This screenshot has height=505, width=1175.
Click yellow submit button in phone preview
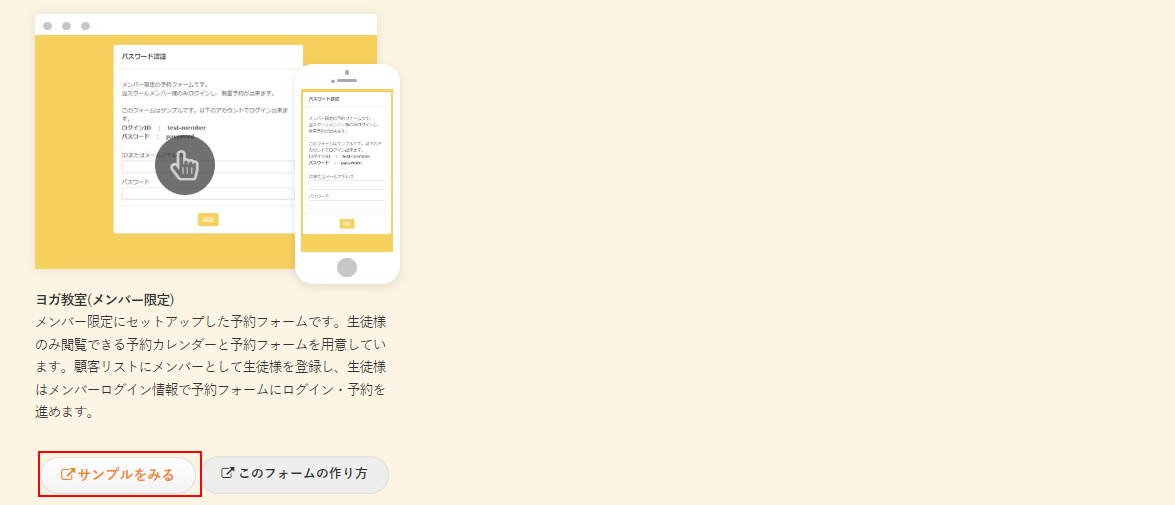347,224
